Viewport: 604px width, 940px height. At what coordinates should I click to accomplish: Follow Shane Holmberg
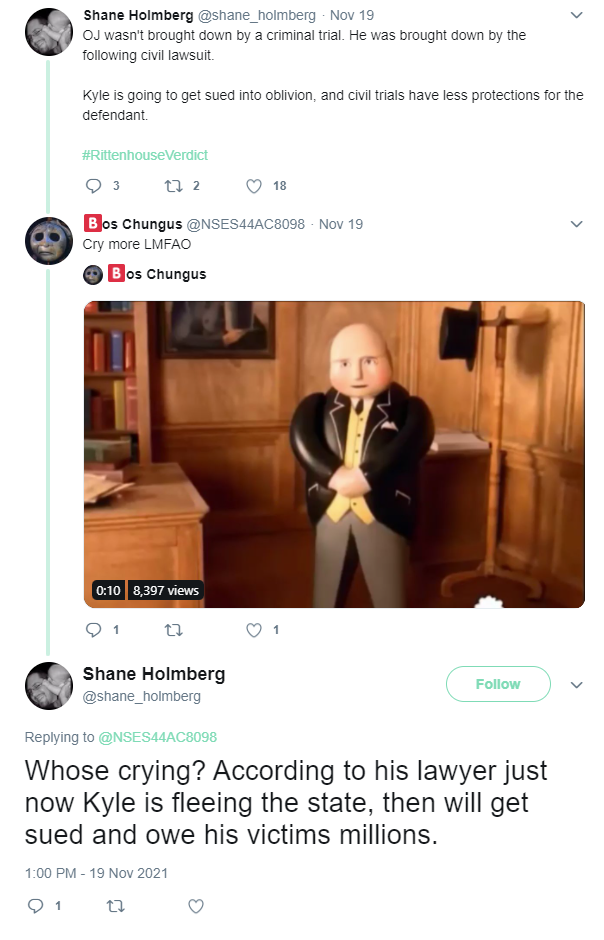(x=498, y=684)
